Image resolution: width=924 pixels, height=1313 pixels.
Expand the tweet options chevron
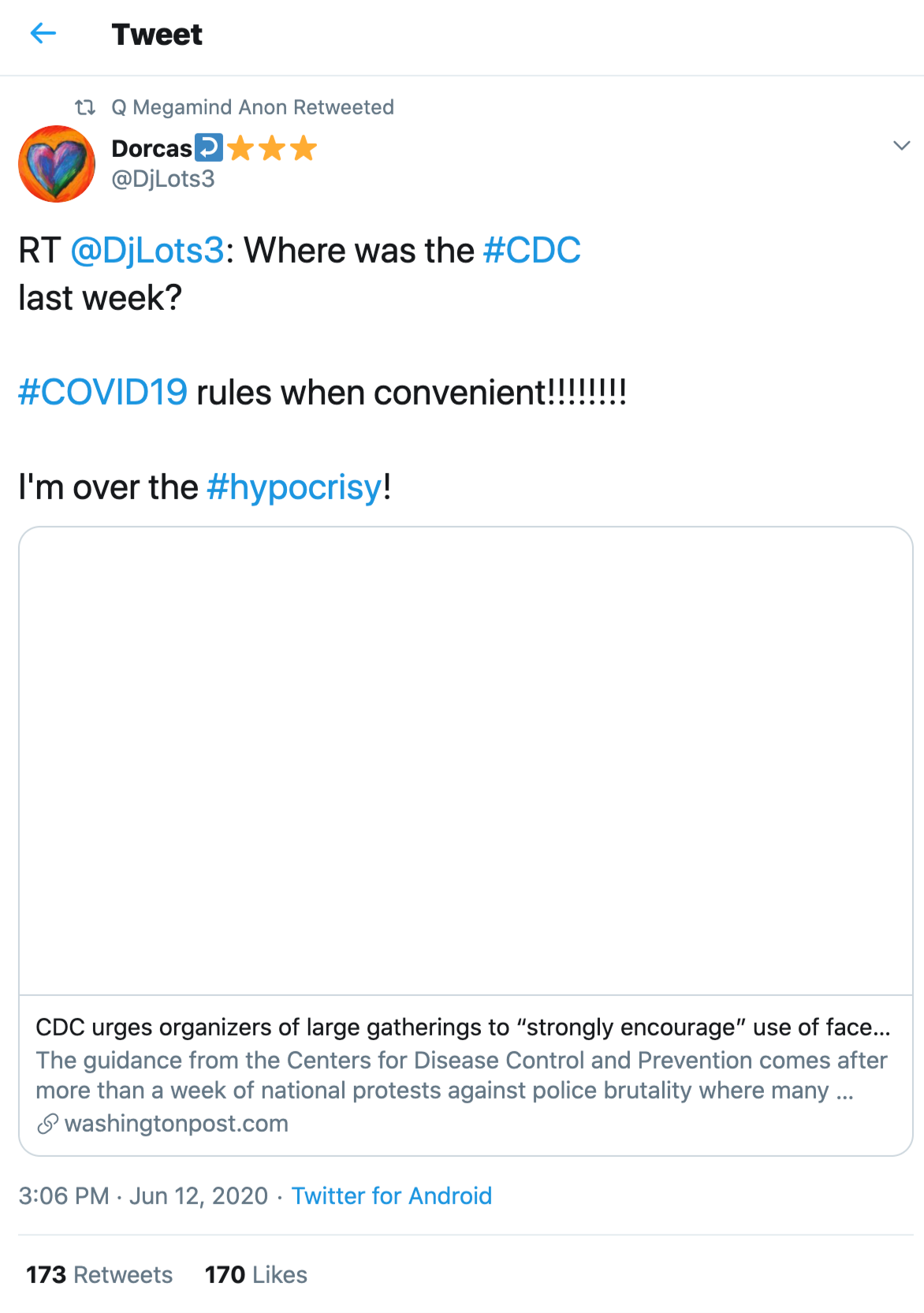[901, 146]
